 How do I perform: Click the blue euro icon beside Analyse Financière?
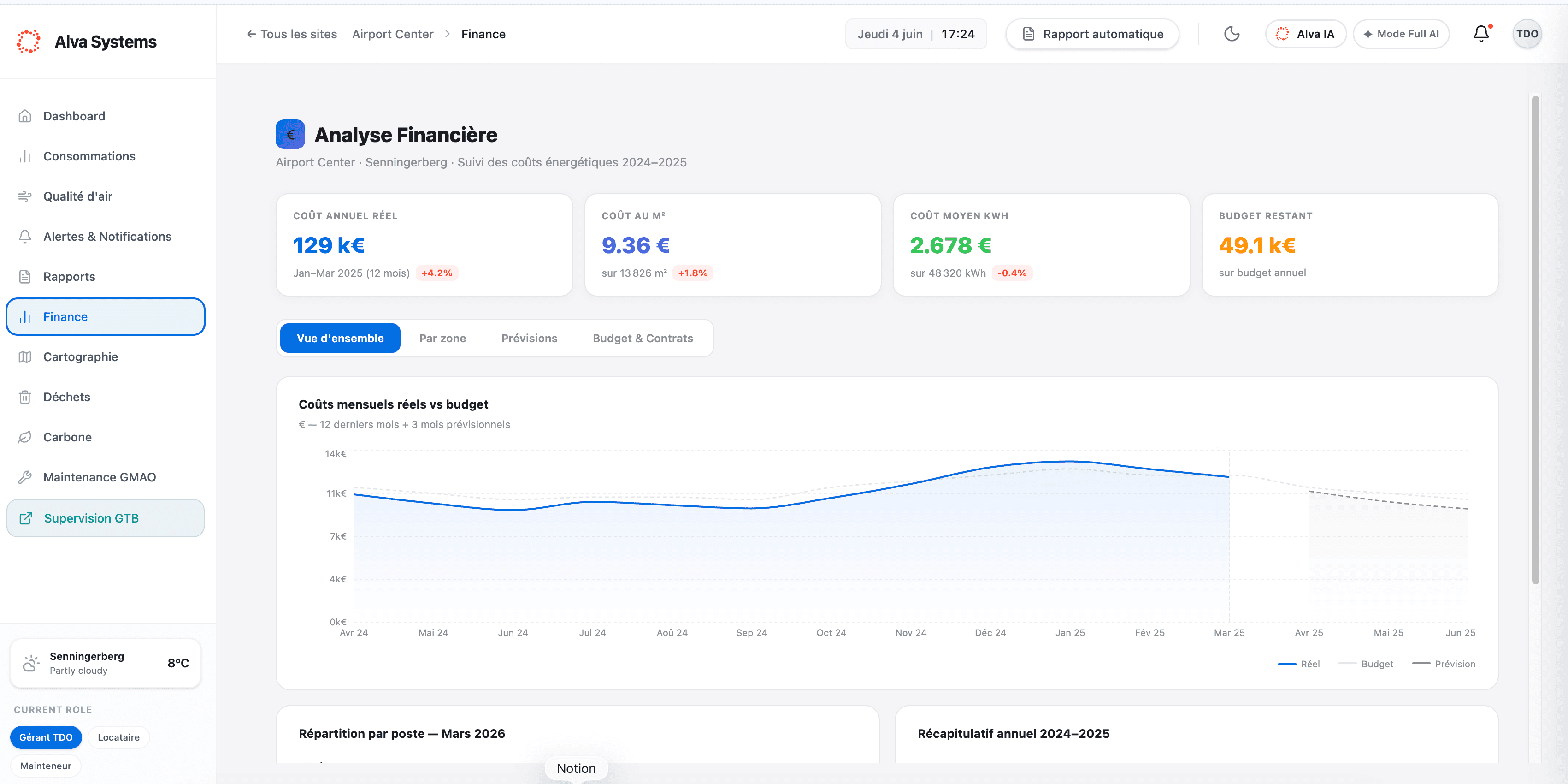[x=290, y=135]
